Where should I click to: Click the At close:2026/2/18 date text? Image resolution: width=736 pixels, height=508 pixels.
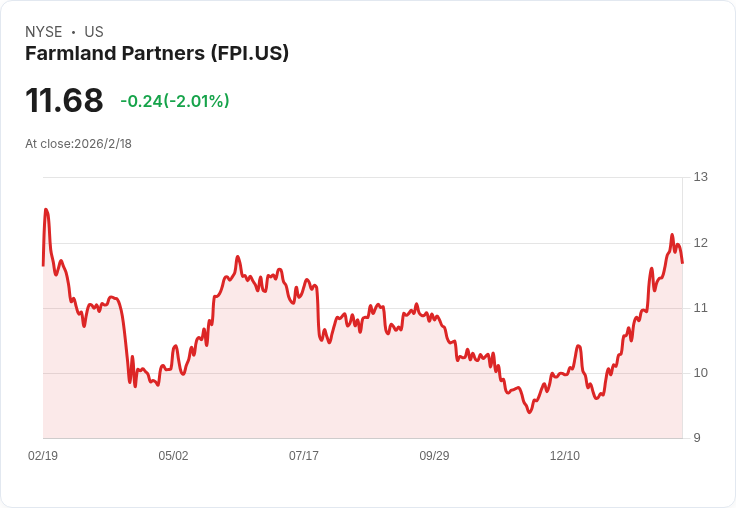(78, 144)
